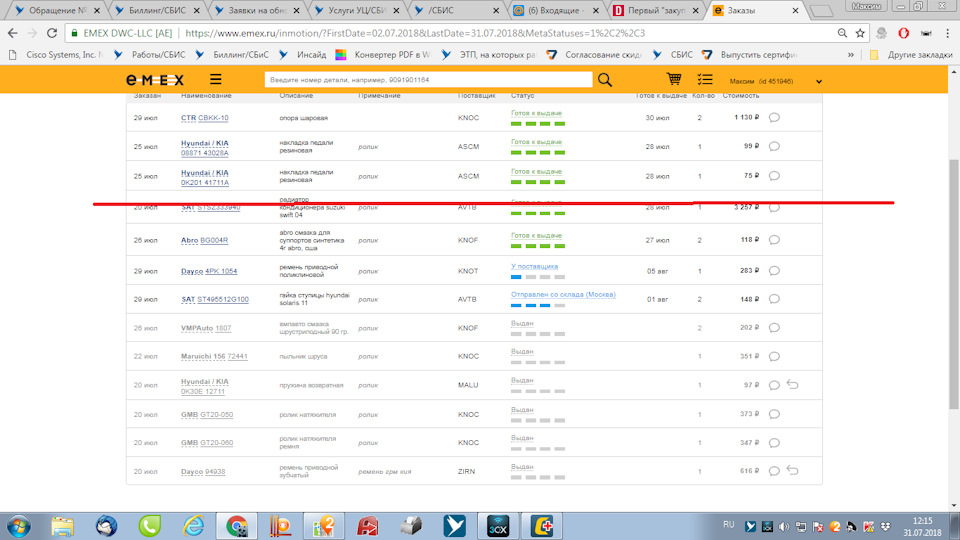Screen dimensions: 960x540
Task: Expand user account dropdown Максим
Action: coord(819,81)
